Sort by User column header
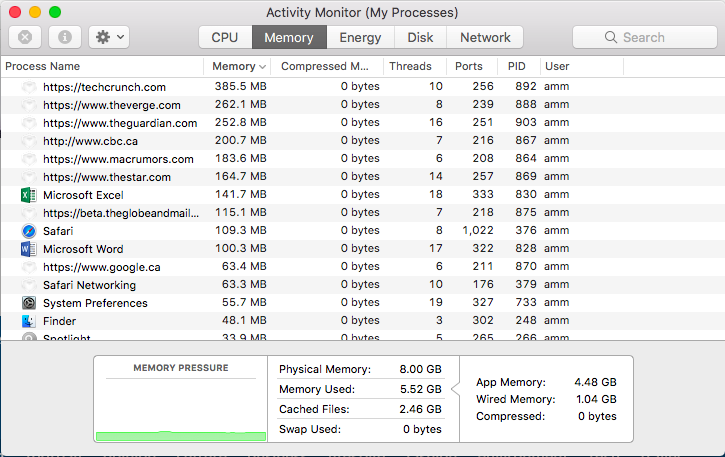The height and width of the screenshot is (457, 725). (582, 66)
